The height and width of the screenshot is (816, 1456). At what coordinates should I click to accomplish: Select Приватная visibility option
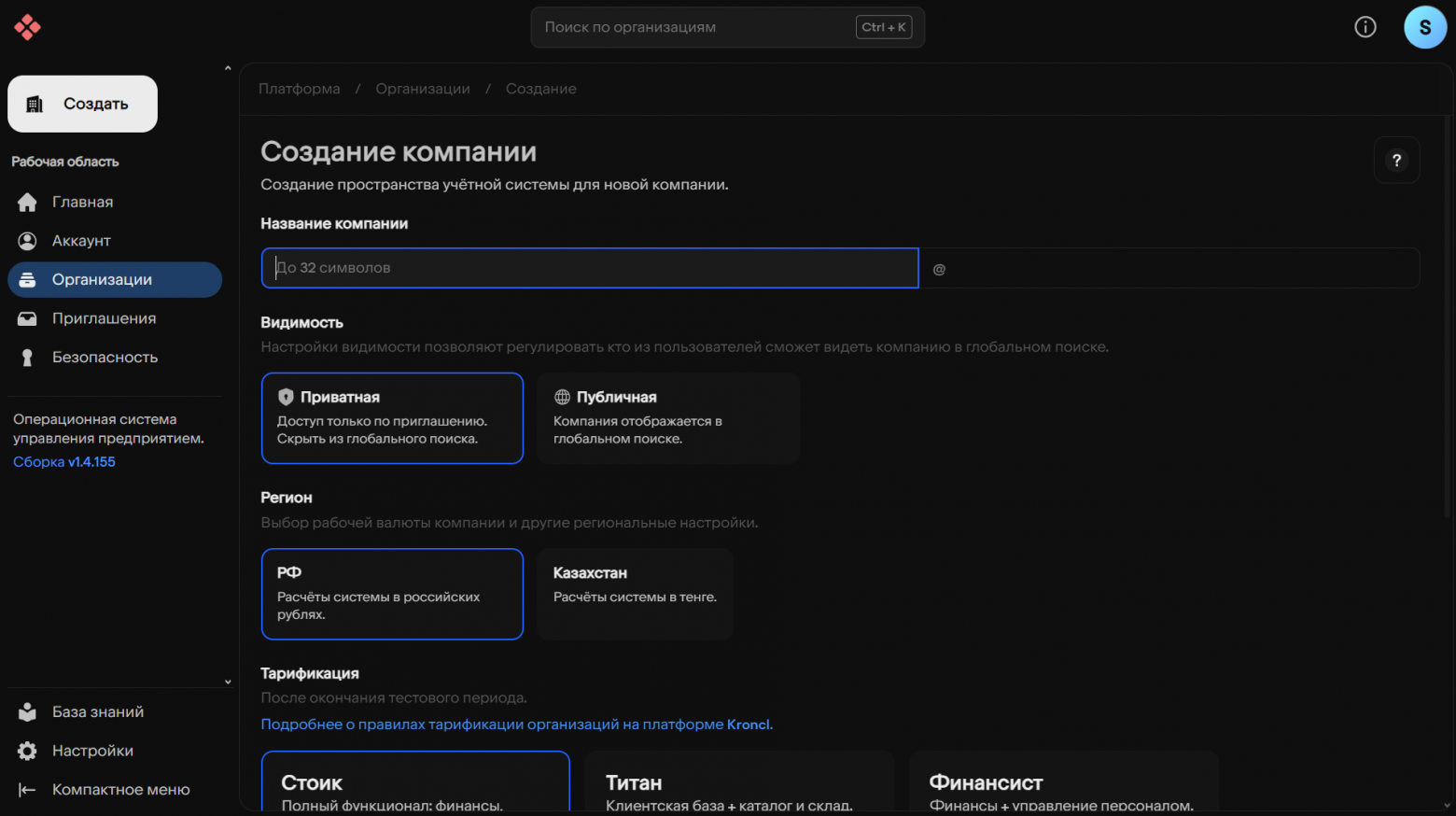[x=392, y=418]
